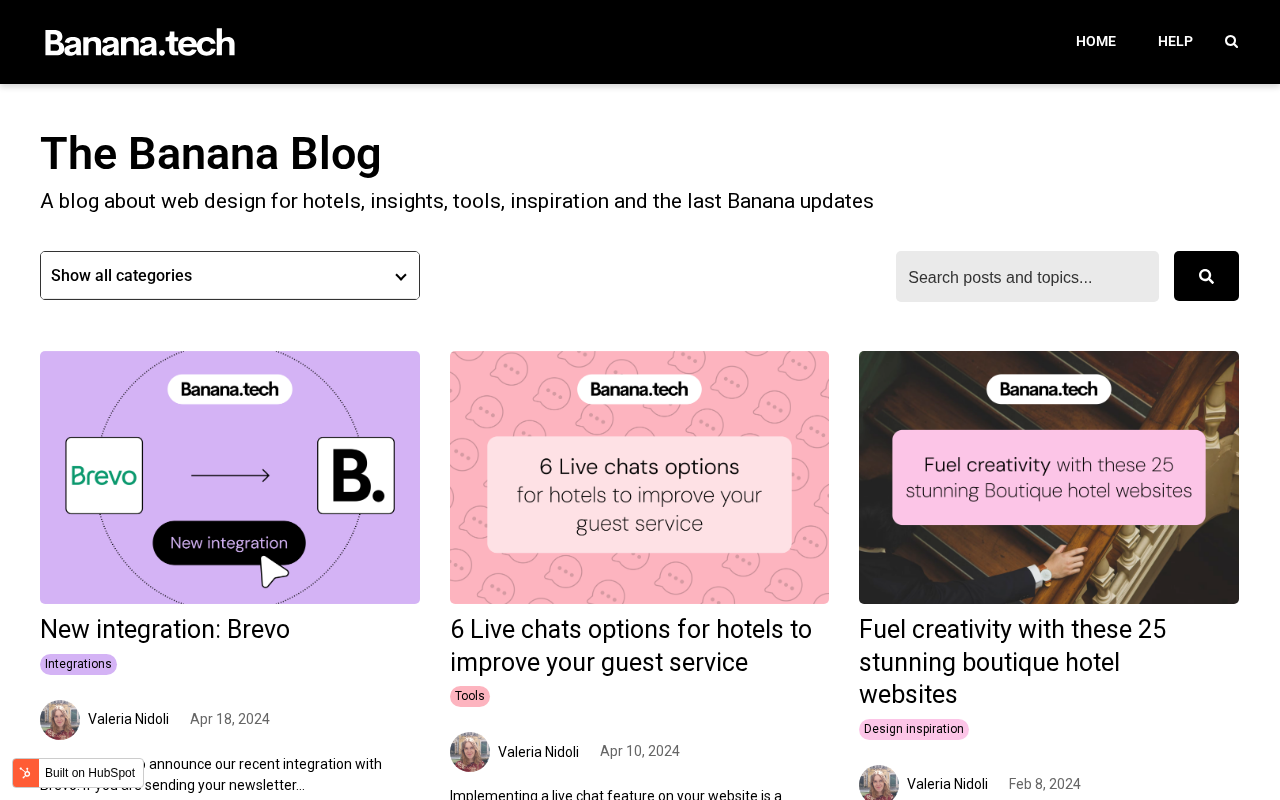
Task: Open Fuel creativity boutique hotel article title
Action: click(1012, 662)
